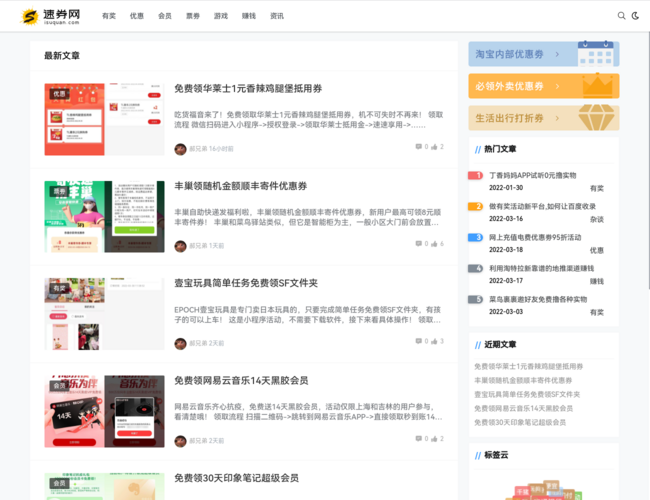Open recent list item 壹宝玩具简单任务免费领SF文件夹
The width and height of the screenshot is (650, 500).
[x=527, y=394]
